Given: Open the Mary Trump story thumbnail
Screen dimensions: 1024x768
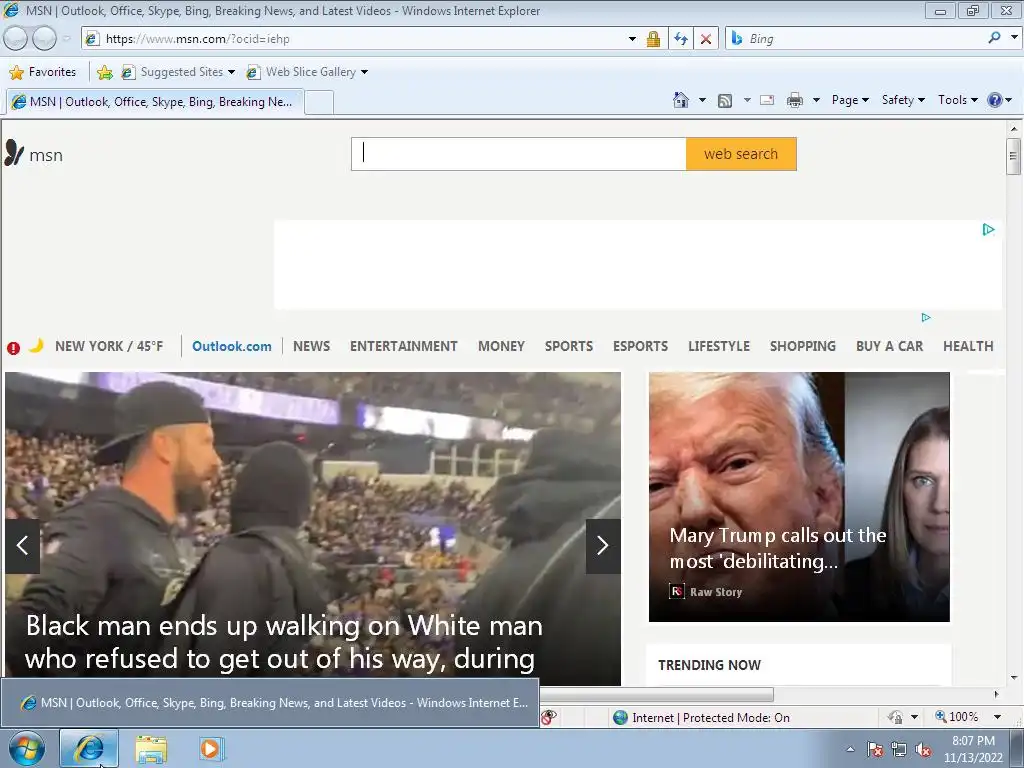Looking at the screenshot, I should pyautogui.click(x=799, y=496).
